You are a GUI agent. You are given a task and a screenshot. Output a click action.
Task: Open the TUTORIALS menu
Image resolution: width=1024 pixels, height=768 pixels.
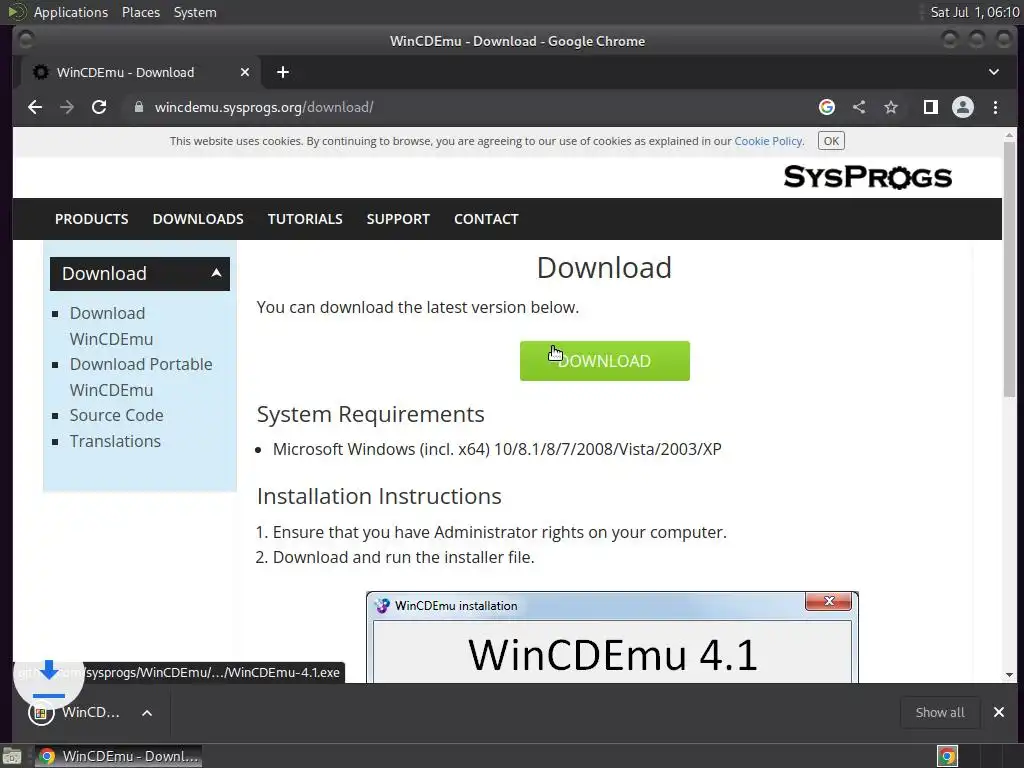tap(305, 219)
